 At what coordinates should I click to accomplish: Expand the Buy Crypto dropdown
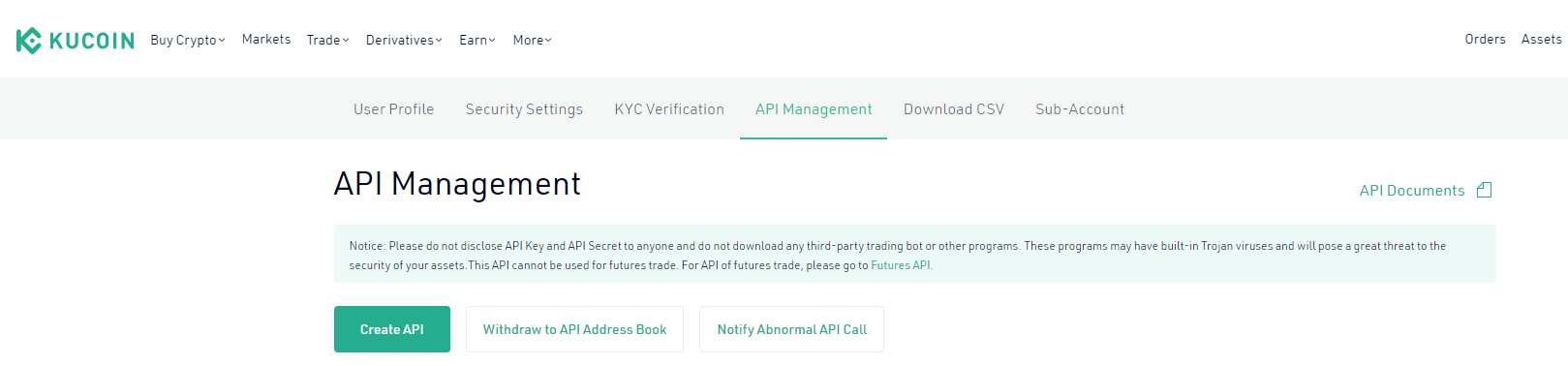[x=188, y=41]
